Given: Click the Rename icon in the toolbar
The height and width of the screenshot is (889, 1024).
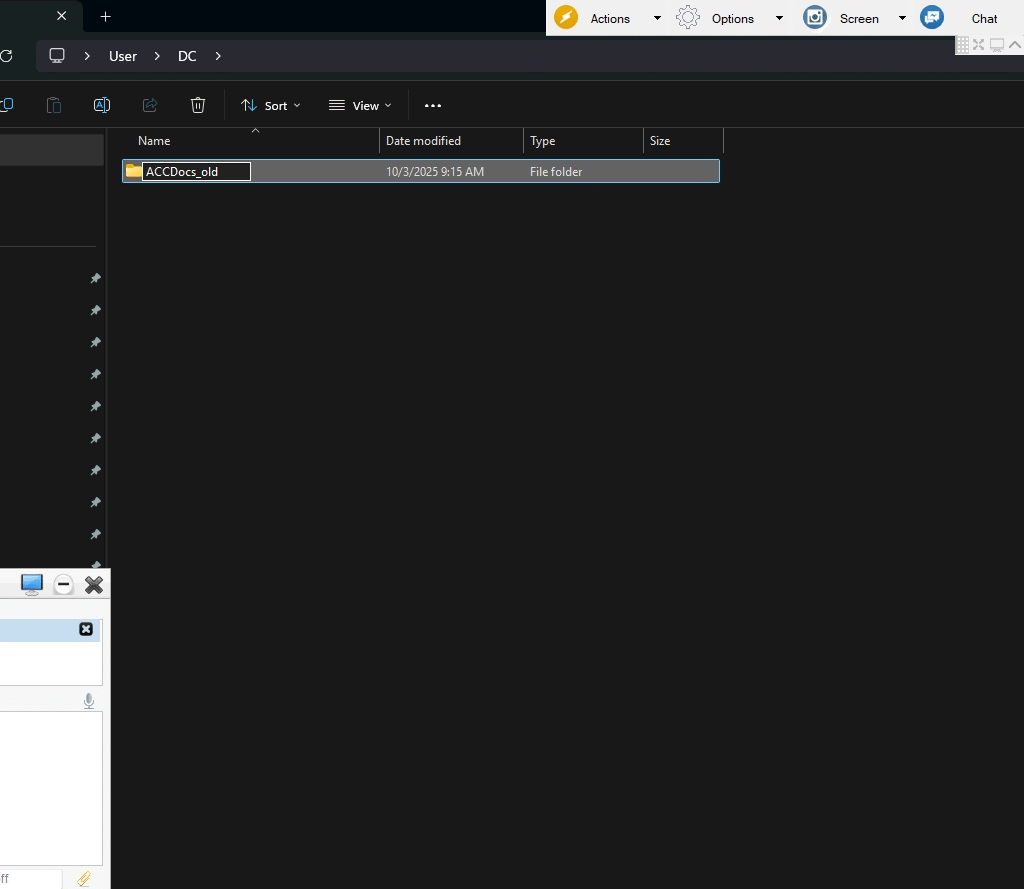Looking at the screenshot, I should 101,105.
